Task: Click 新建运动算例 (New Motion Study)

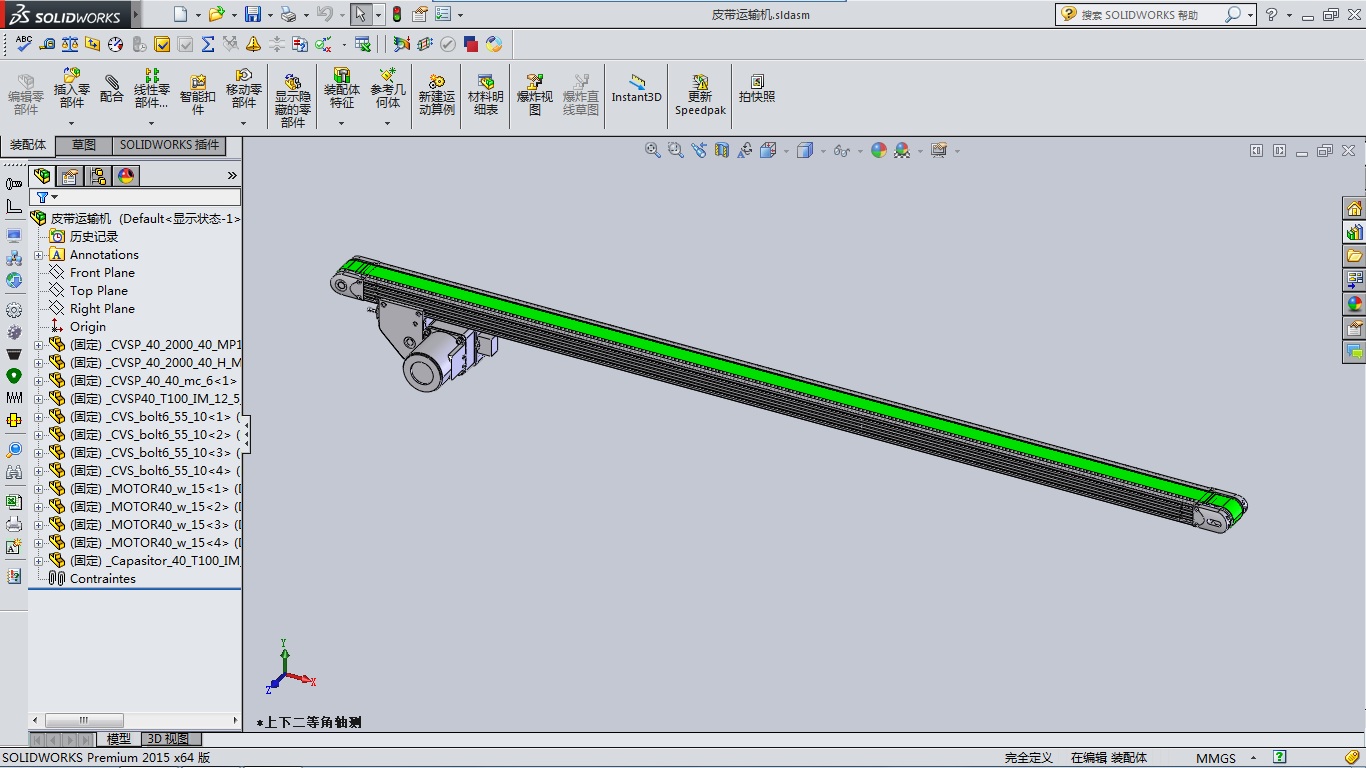Action: click(437, 94)
